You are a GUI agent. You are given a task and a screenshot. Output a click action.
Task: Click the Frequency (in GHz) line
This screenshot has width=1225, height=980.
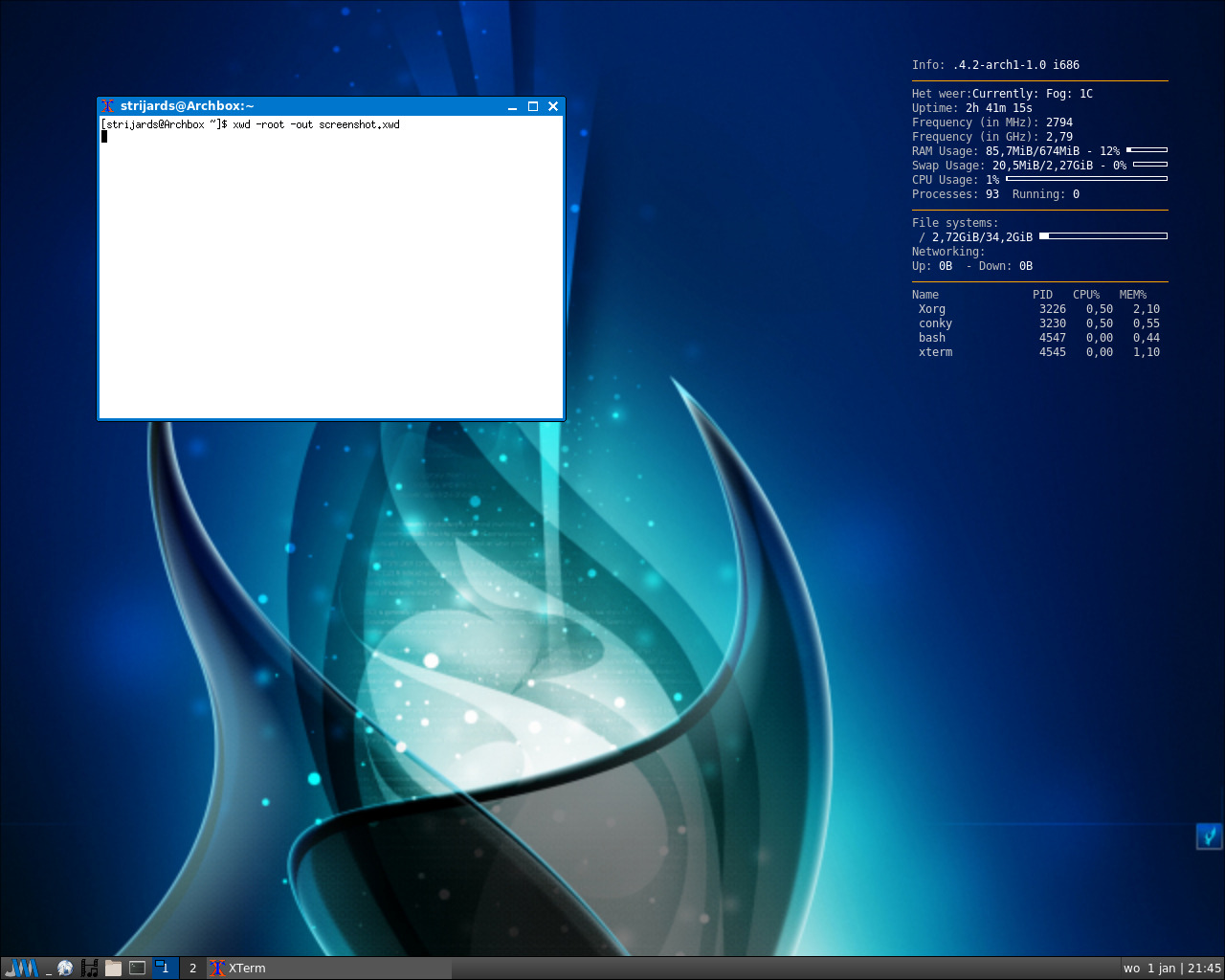(992, 137)
